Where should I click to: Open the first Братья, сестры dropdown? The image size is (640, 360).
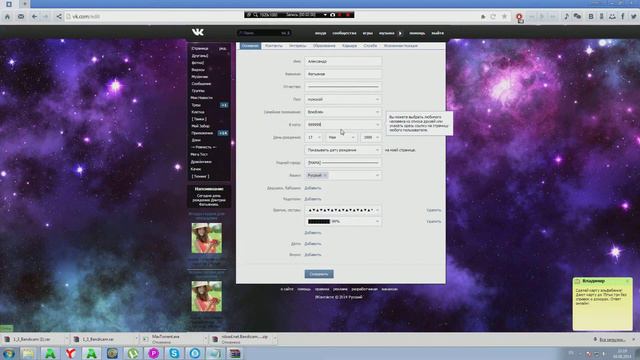tap(343, 210)
